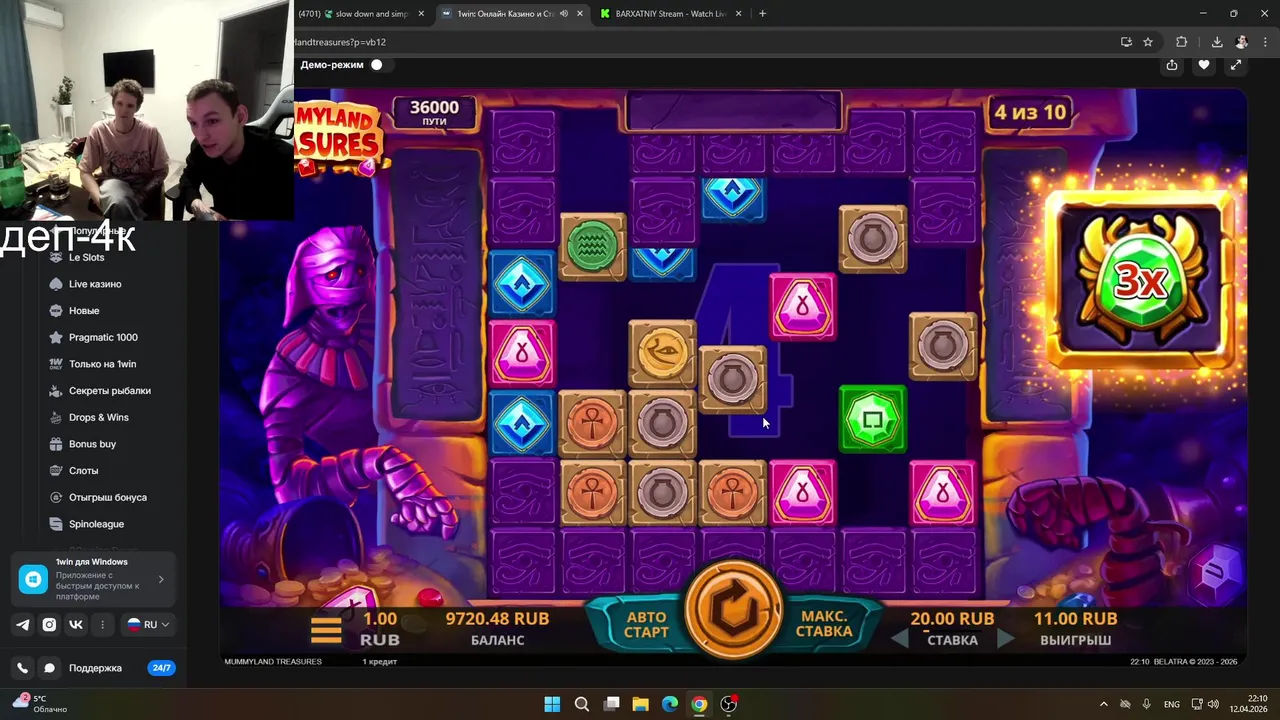Open a new browser tab

762,14
